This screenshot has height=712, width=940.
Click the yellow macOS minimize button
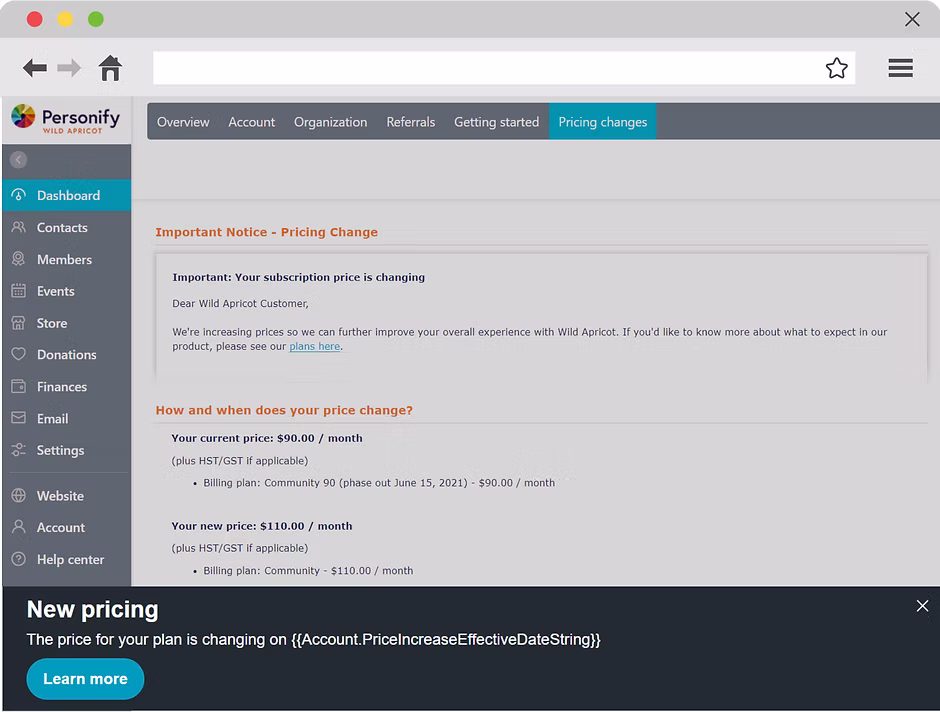pyautogui.click(x=65, y=19)
